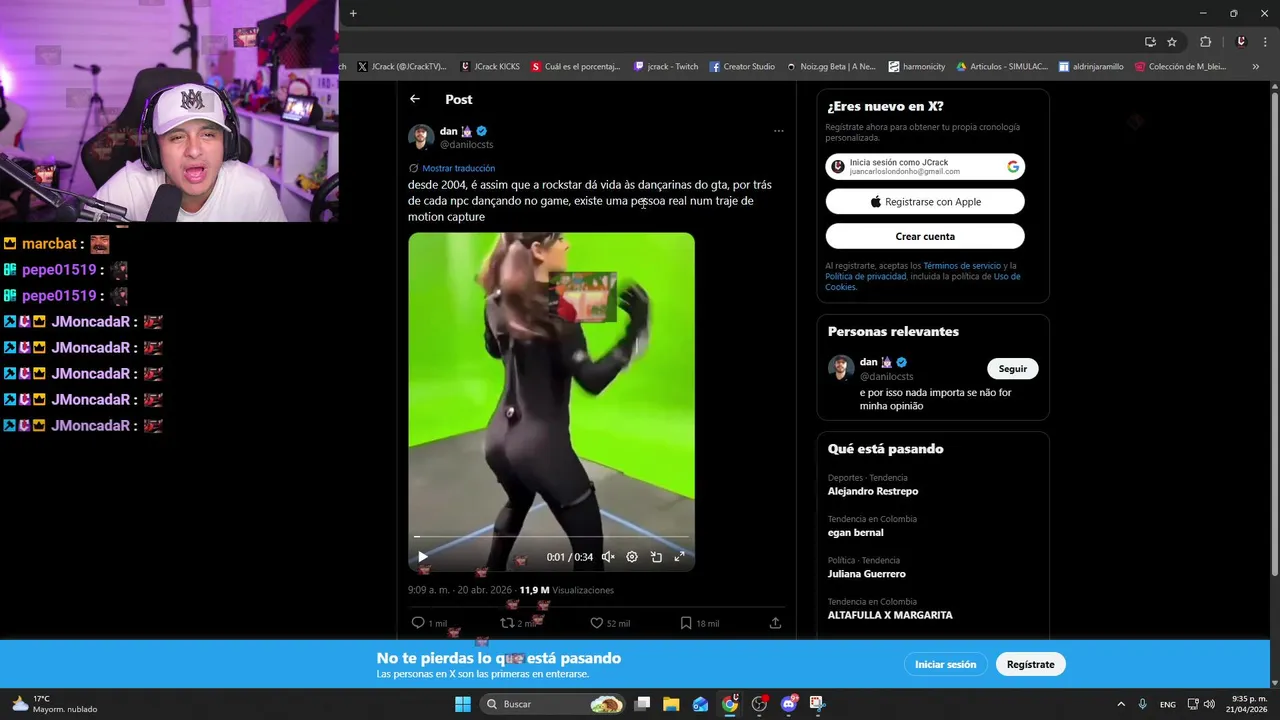Viewport: 1280px width, 720px height.
Task: Open the aldrinjaramillo bookmark
Action: [1091, 67]
